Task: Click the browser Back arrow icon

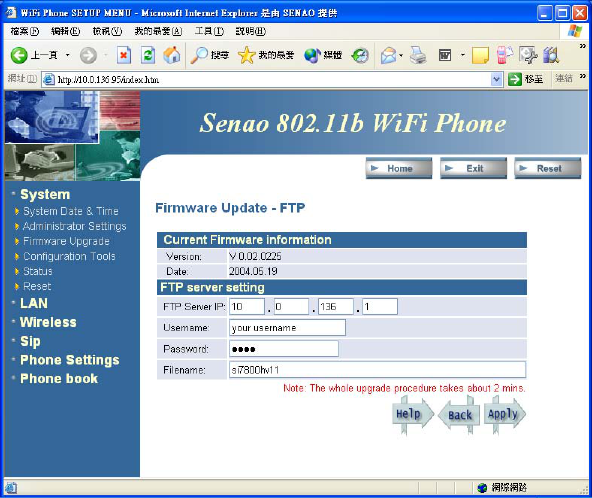Action: 19,56
